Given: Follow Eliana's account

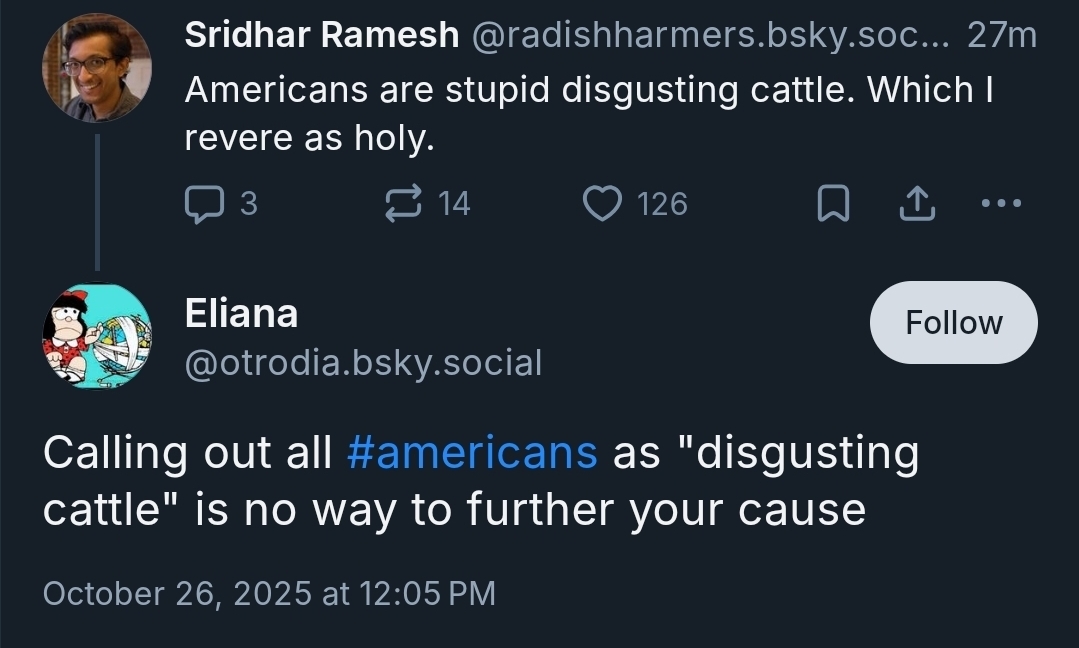Looking at the screenshot, I should 953,322.
